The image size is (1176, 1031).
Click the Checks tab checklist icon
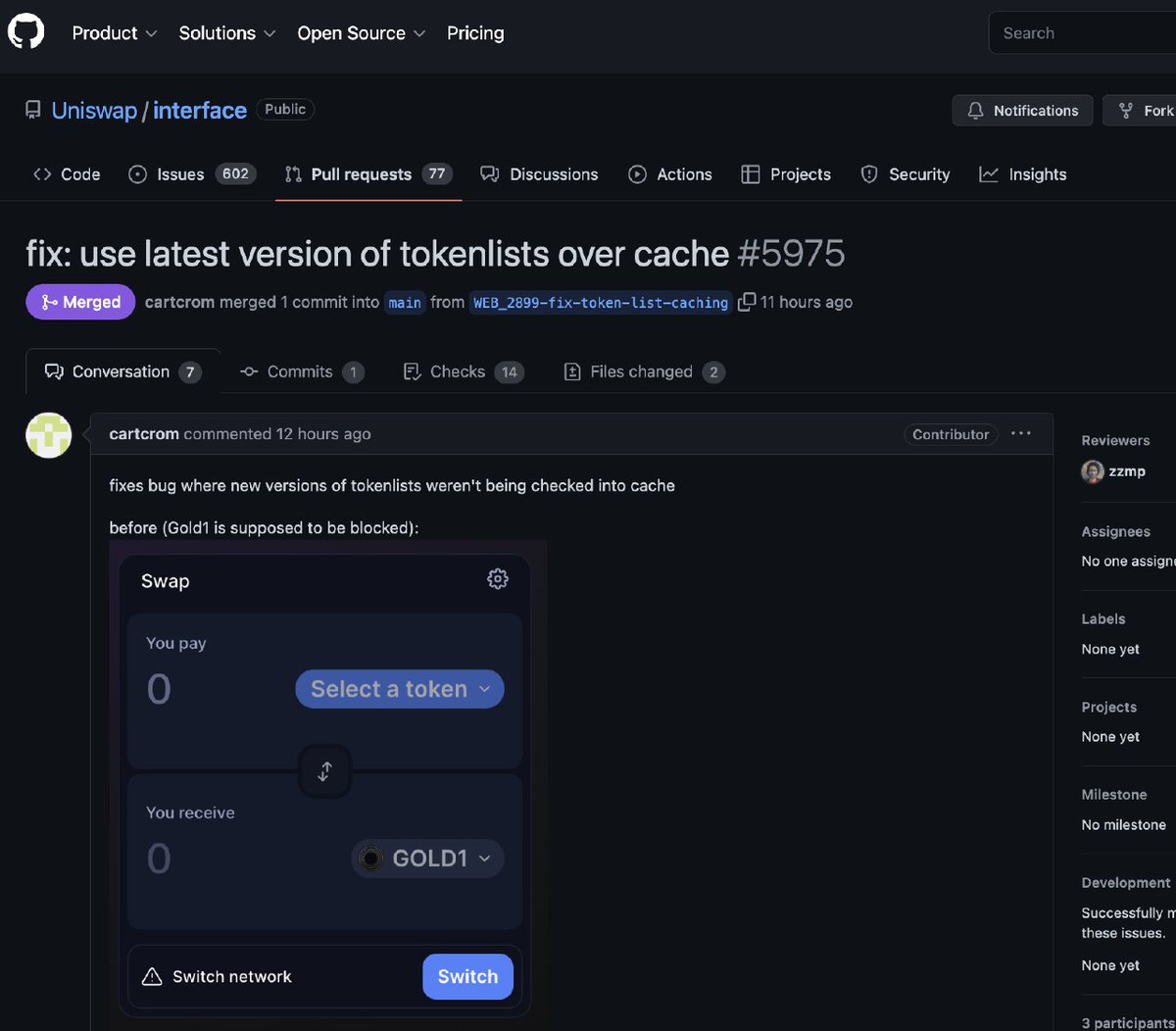[412, 371]
